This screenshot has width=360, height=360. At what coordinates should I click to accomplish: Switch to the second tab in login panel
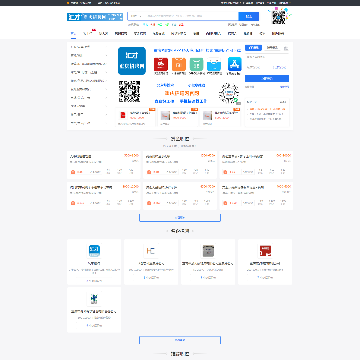pyautogui.click(x=272, y=48)
